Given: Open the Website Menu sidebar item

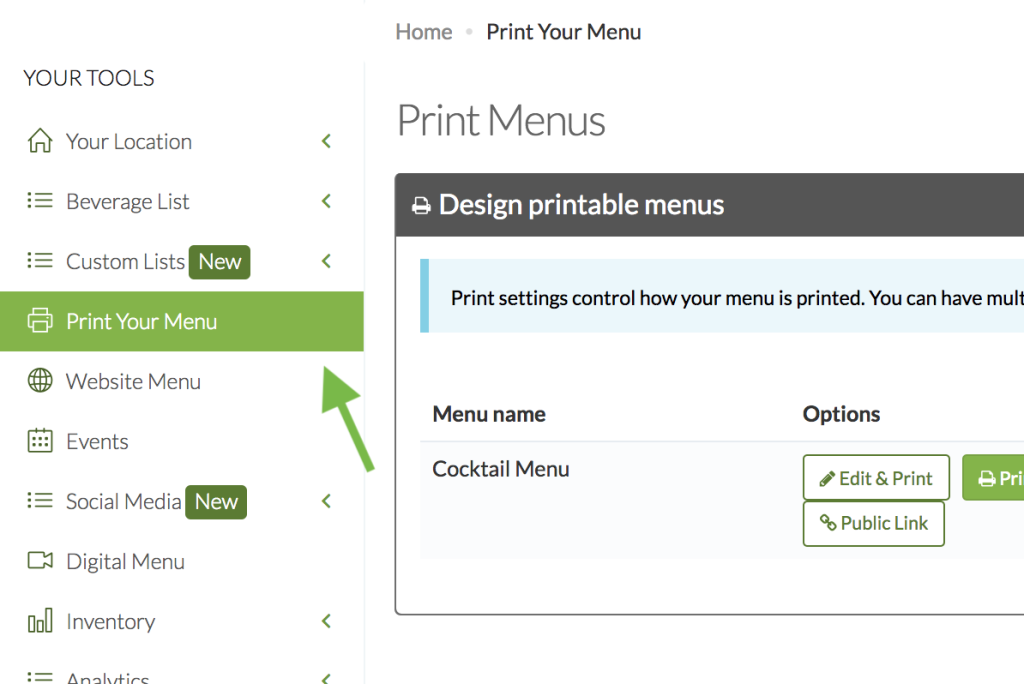Looking at the screenshot, I should 133,381.
